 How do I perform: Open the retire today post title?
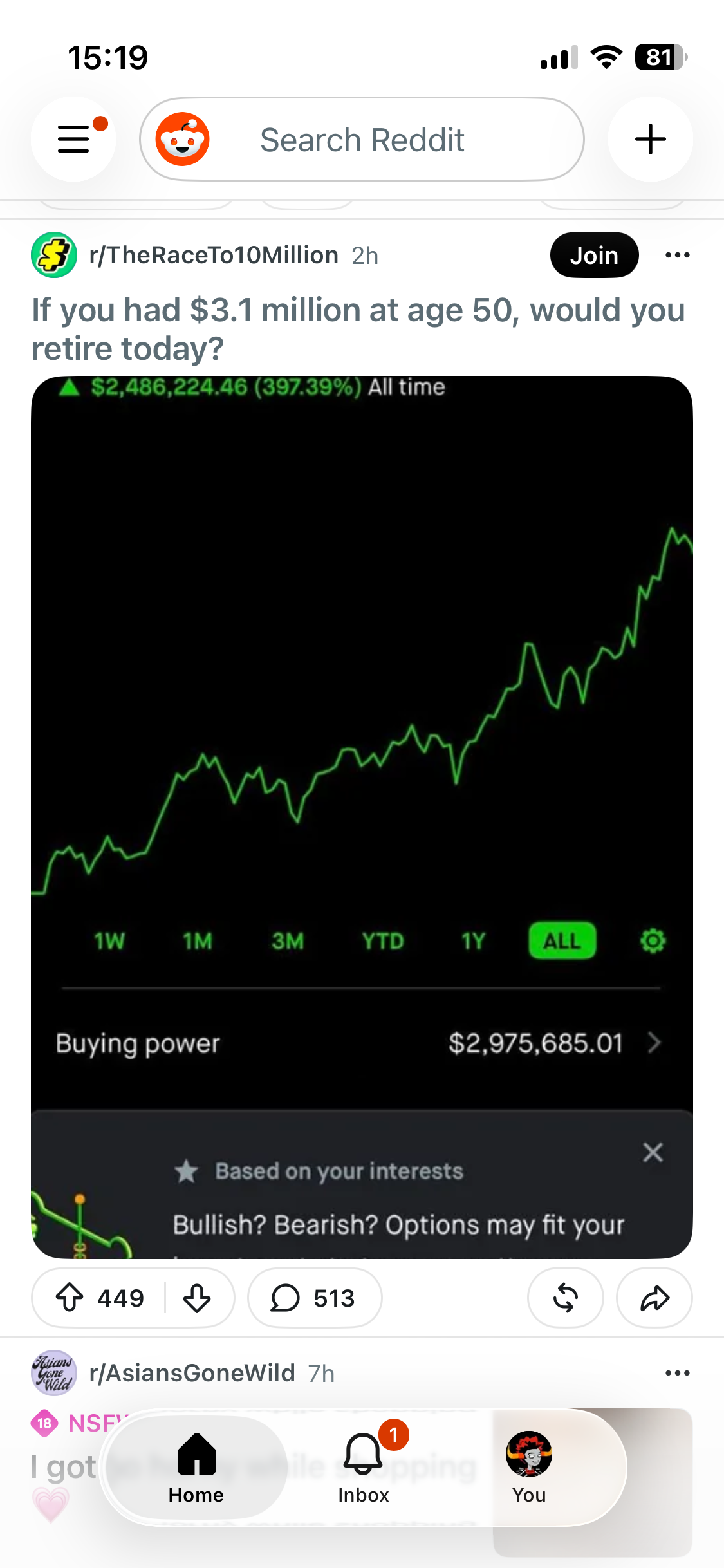coord(358,329)
